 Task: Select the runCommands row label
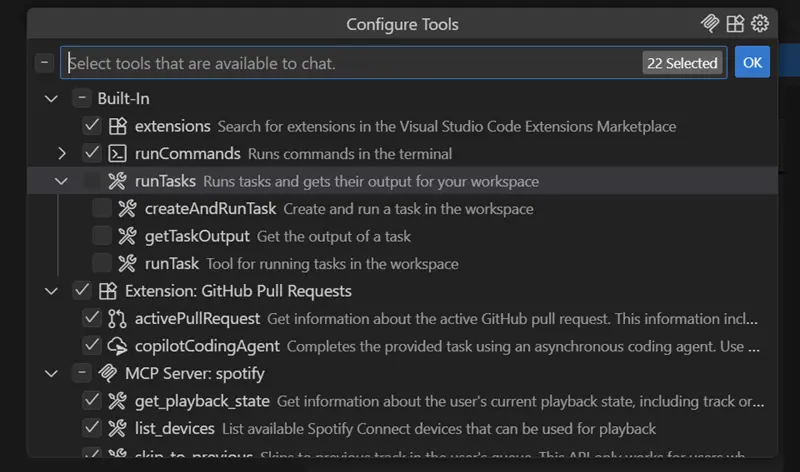(187, 154)
